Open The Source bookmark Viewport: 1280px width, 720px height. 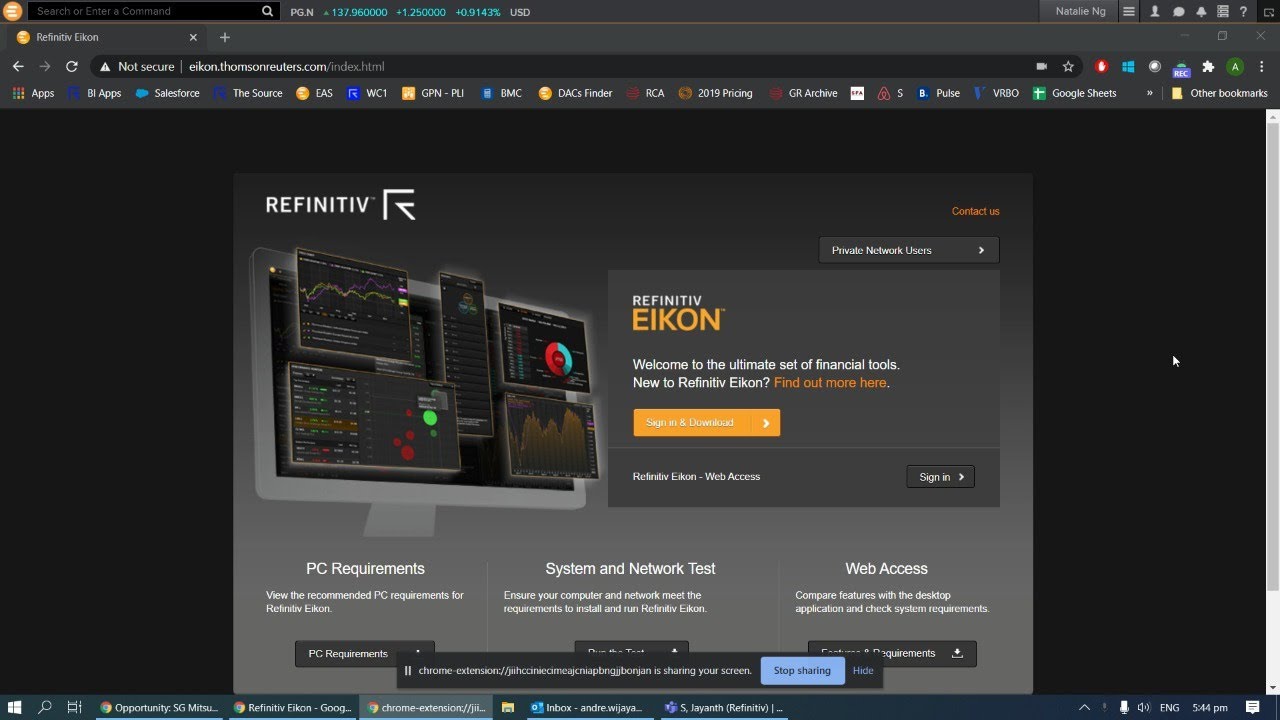point(248,93)
